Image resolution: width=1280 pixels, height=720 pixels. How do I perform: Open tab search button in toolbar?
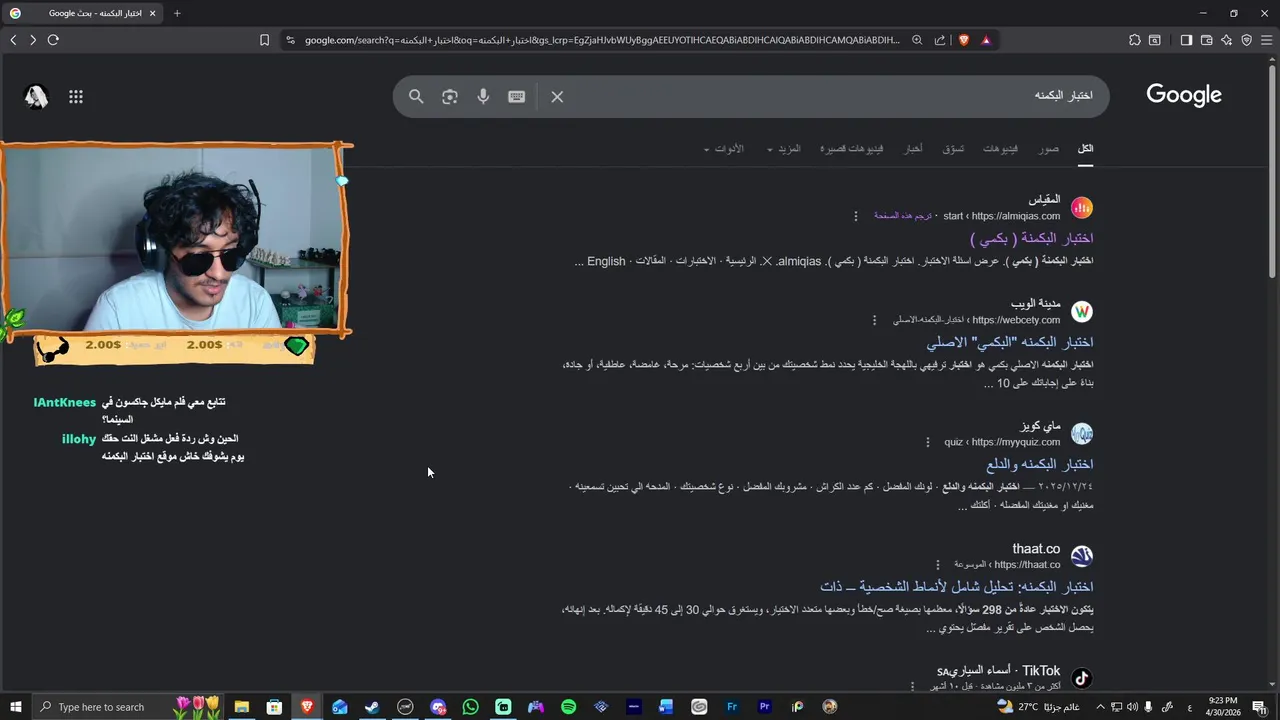1155,40
